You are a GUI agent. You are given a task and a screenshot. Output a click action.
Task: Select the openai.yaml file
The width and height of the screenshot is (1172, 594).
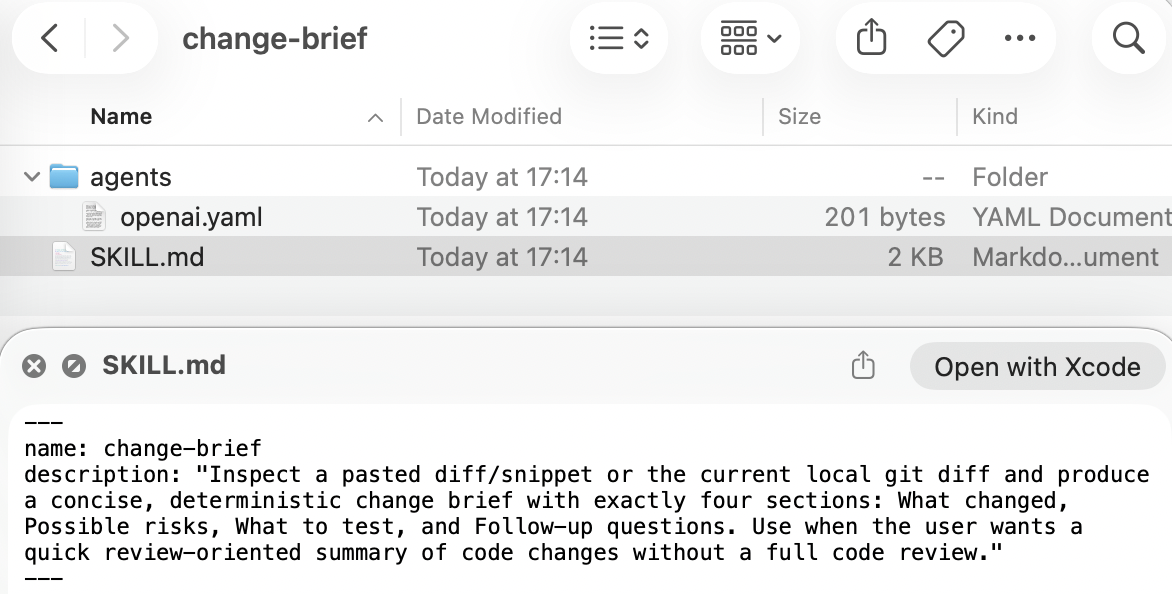coord(191,217)
